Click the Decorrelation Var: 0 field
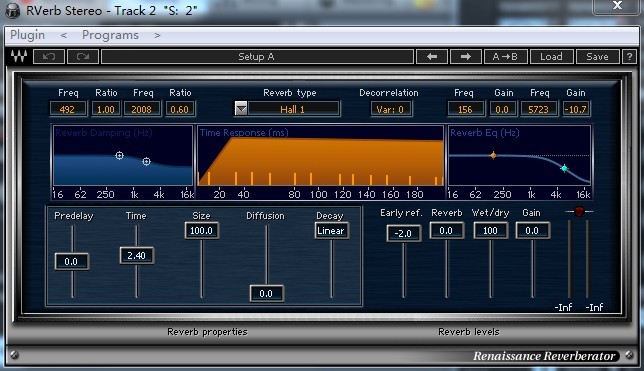 click(x=391, y=109)
